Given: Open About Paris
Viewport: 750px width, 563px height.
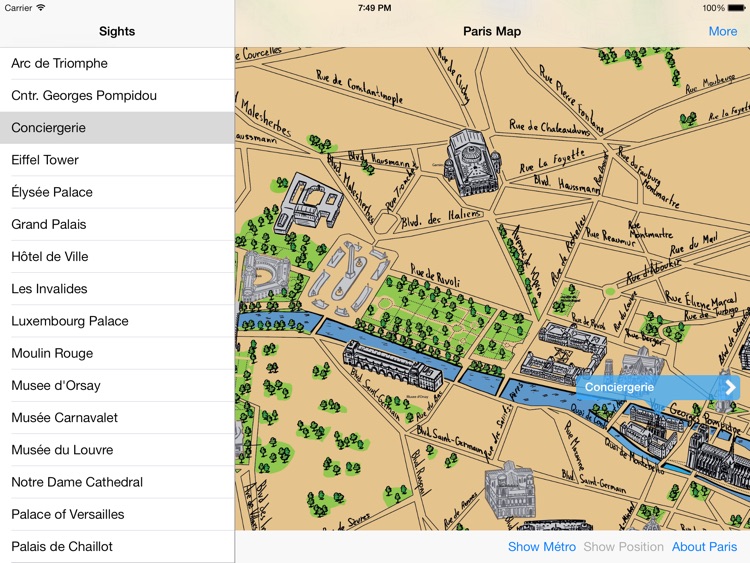Looking at the screenshot, I should pos(704,547).
